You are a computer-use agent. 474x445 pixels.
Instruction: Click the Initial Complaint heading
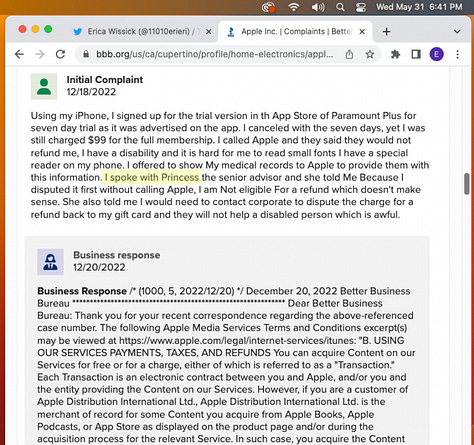[105, 80]
